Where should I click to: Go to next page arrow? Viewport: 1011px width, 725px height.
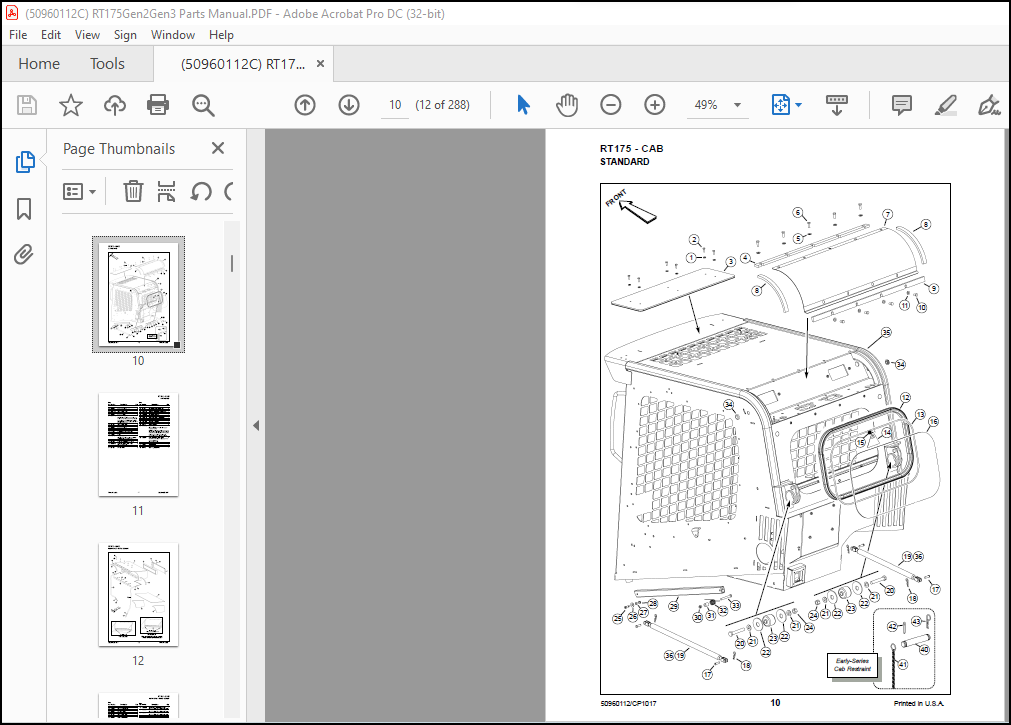pos(349,104)
